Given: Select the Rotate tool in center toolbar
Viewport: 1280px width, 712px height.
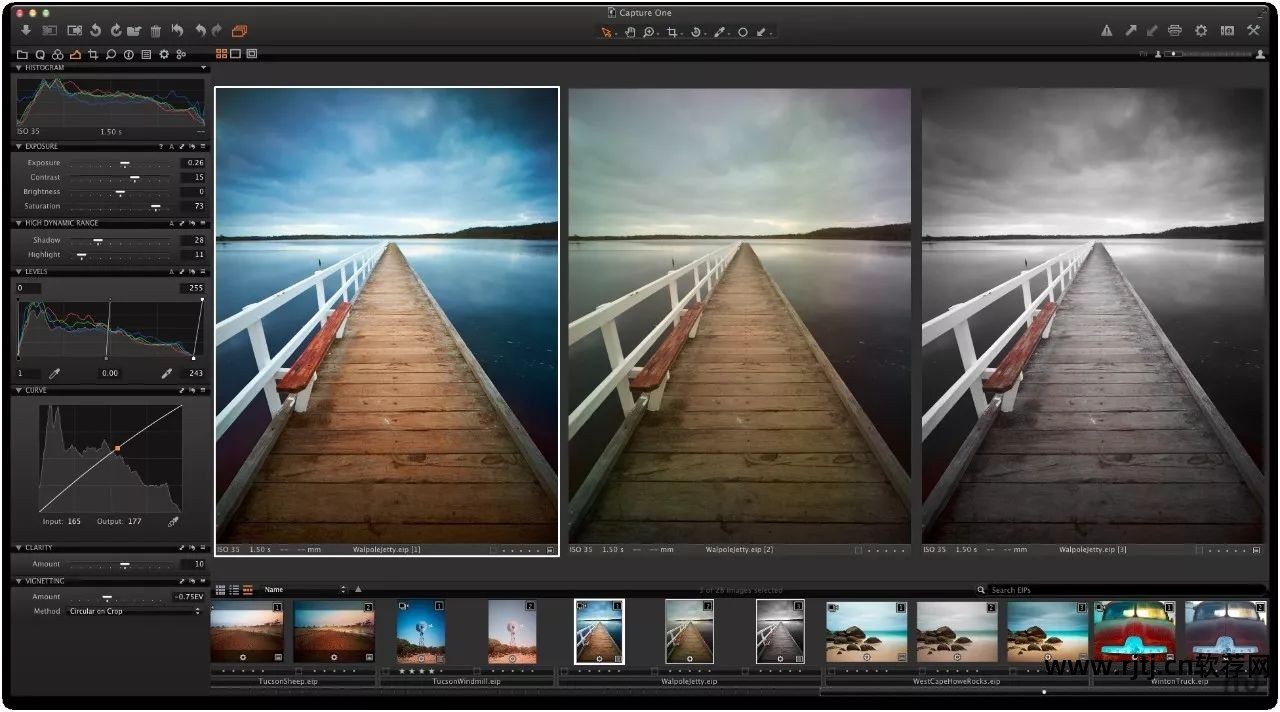Looking at the screenshot, I should pos(696,32).
